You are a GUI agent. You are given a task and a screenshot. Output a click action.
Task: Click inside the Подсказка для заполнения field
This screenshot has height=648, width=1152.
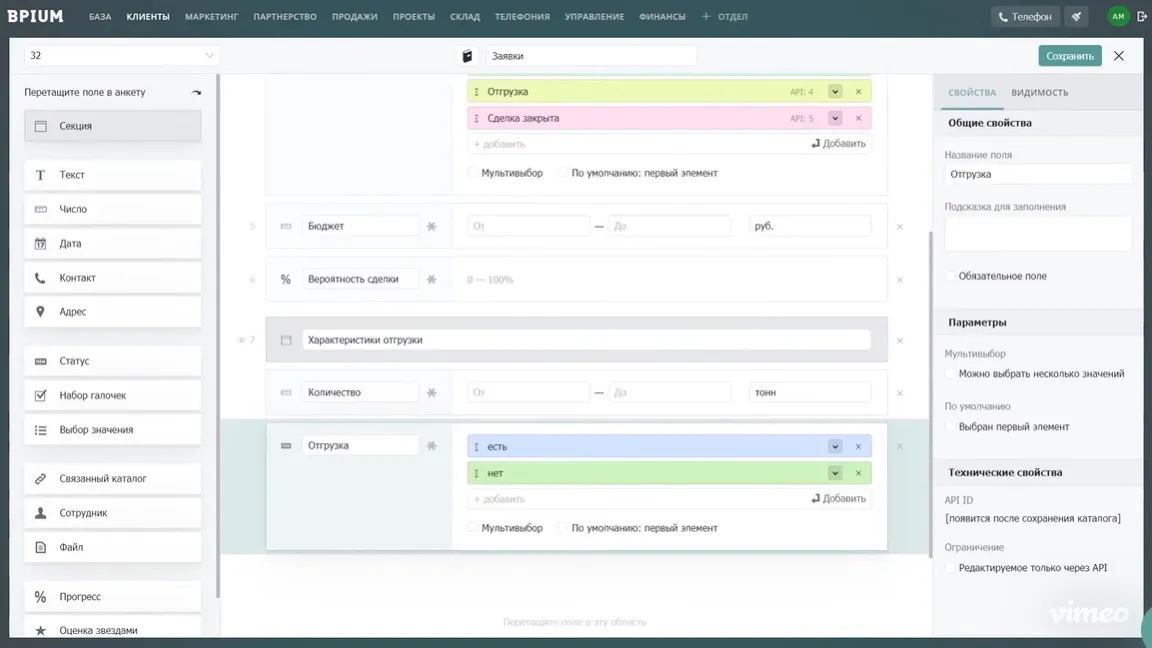(x=1037, y=232)
